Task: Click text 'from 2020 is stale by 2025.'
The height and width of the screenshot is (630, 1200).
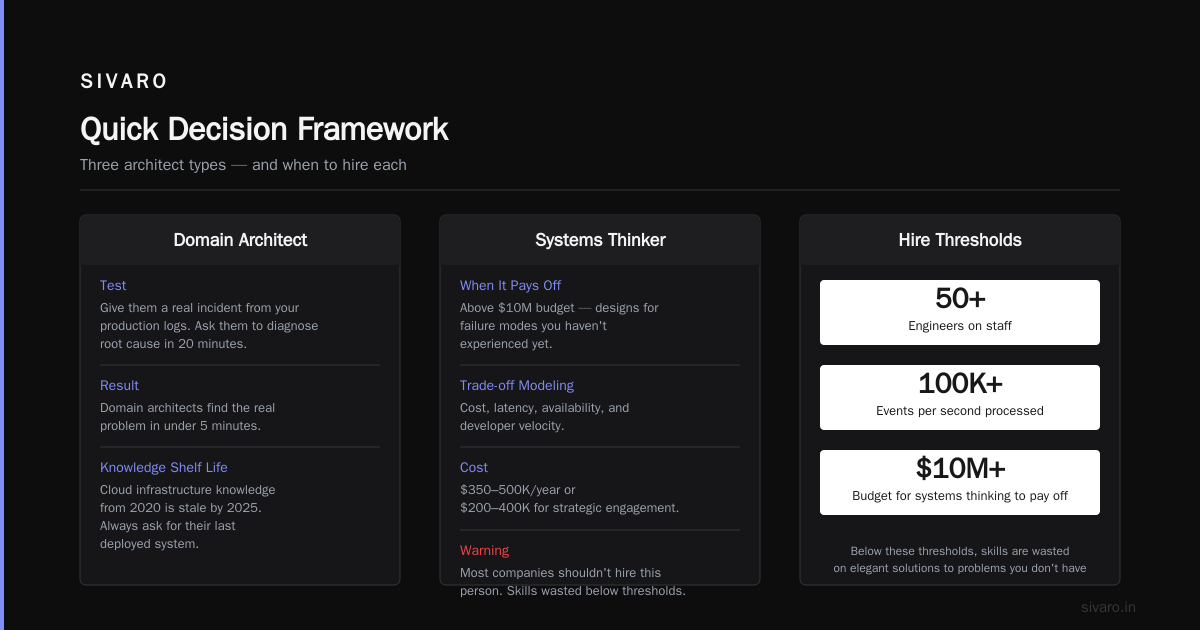Action: 180,508
